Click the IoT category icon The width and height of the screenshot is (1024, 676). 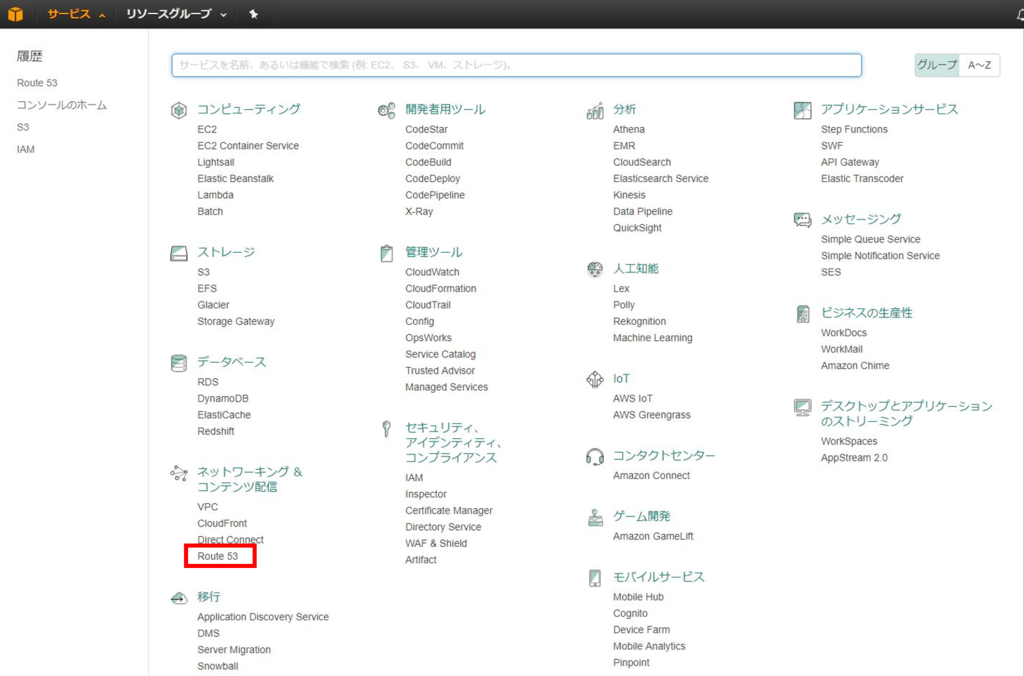[x=595, y=379]
